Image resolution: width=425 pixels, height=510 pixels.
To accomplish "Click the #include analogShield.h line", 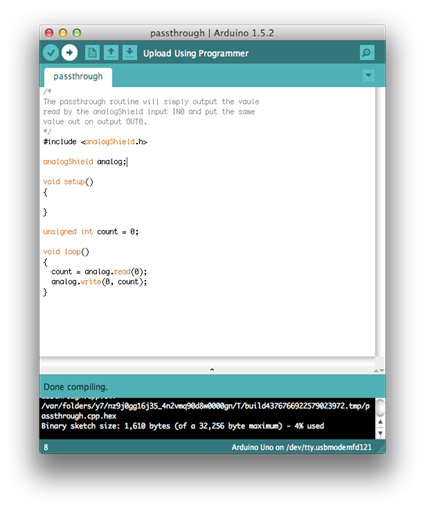I will point(95,142).
